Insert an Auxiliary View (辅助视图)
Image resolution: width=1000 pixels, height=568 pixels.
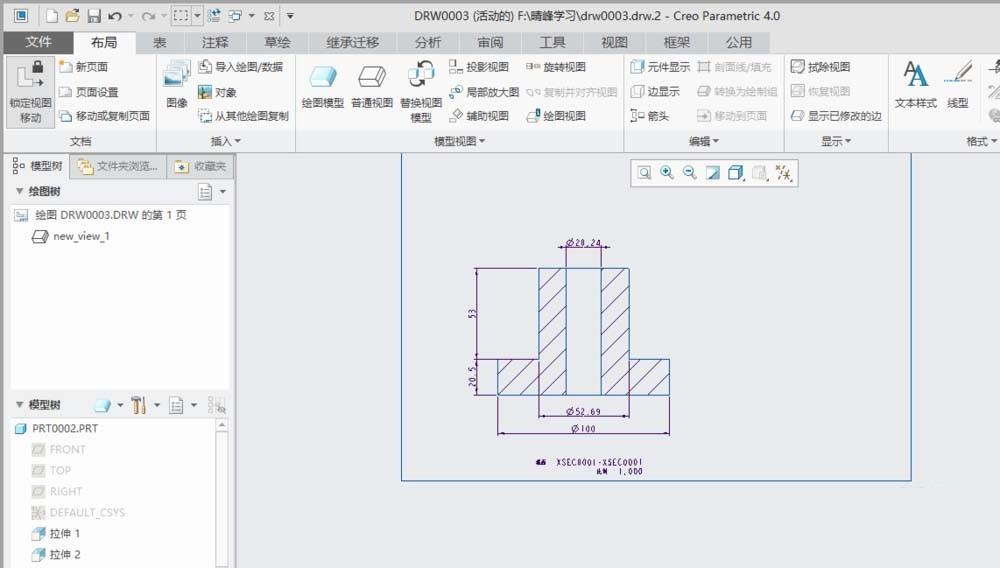click(479, 116)
